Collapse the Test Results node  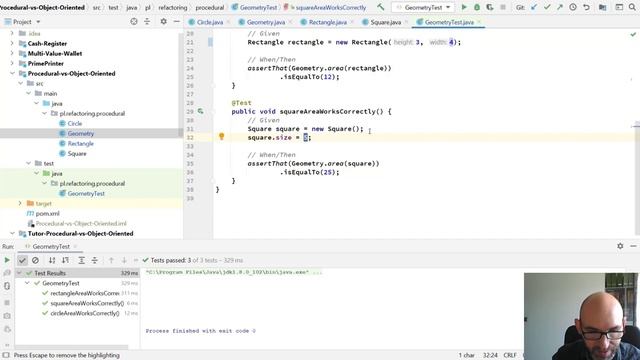(19, 273)
